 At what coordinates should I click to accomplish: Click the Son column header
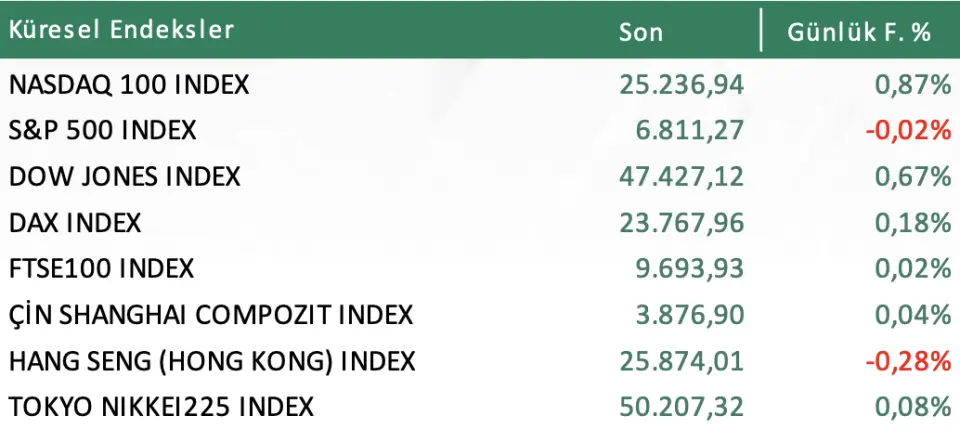pyautogui.click(x=640, y=31)
